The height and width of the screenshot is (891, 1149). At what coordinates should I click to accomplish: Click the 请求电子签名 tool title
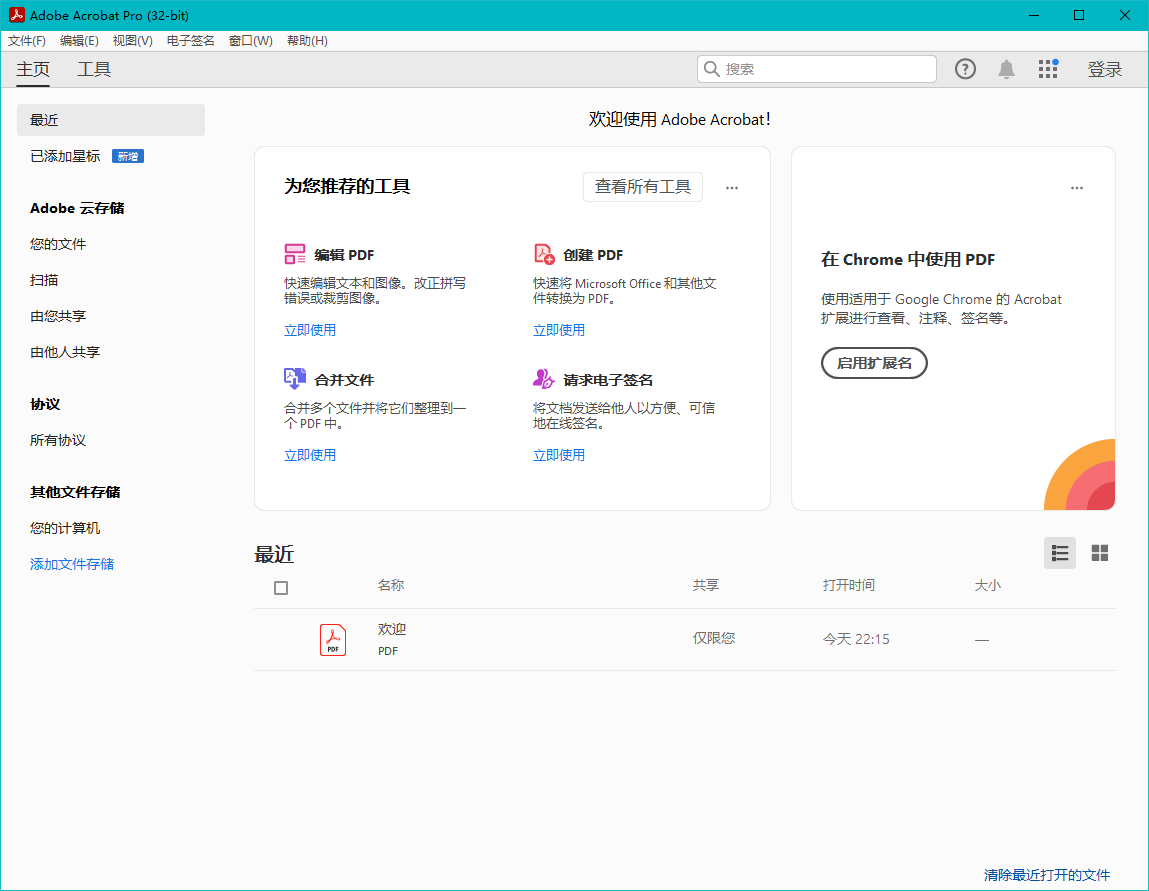[x=608, y=380]
